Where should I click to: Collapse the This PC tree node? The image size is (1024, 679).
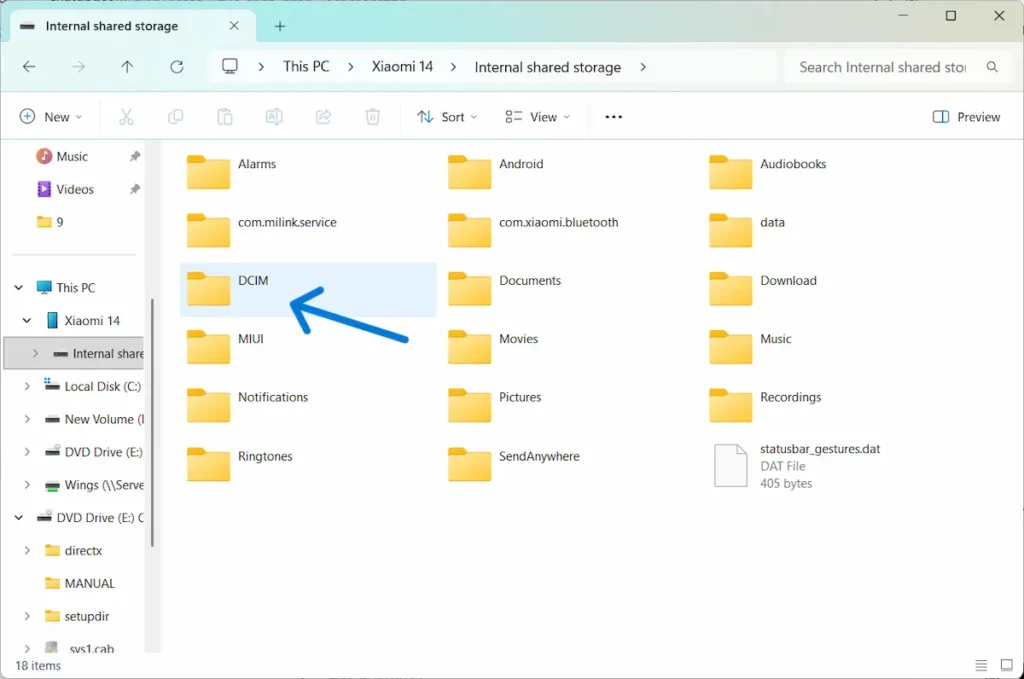pos(19,287)
